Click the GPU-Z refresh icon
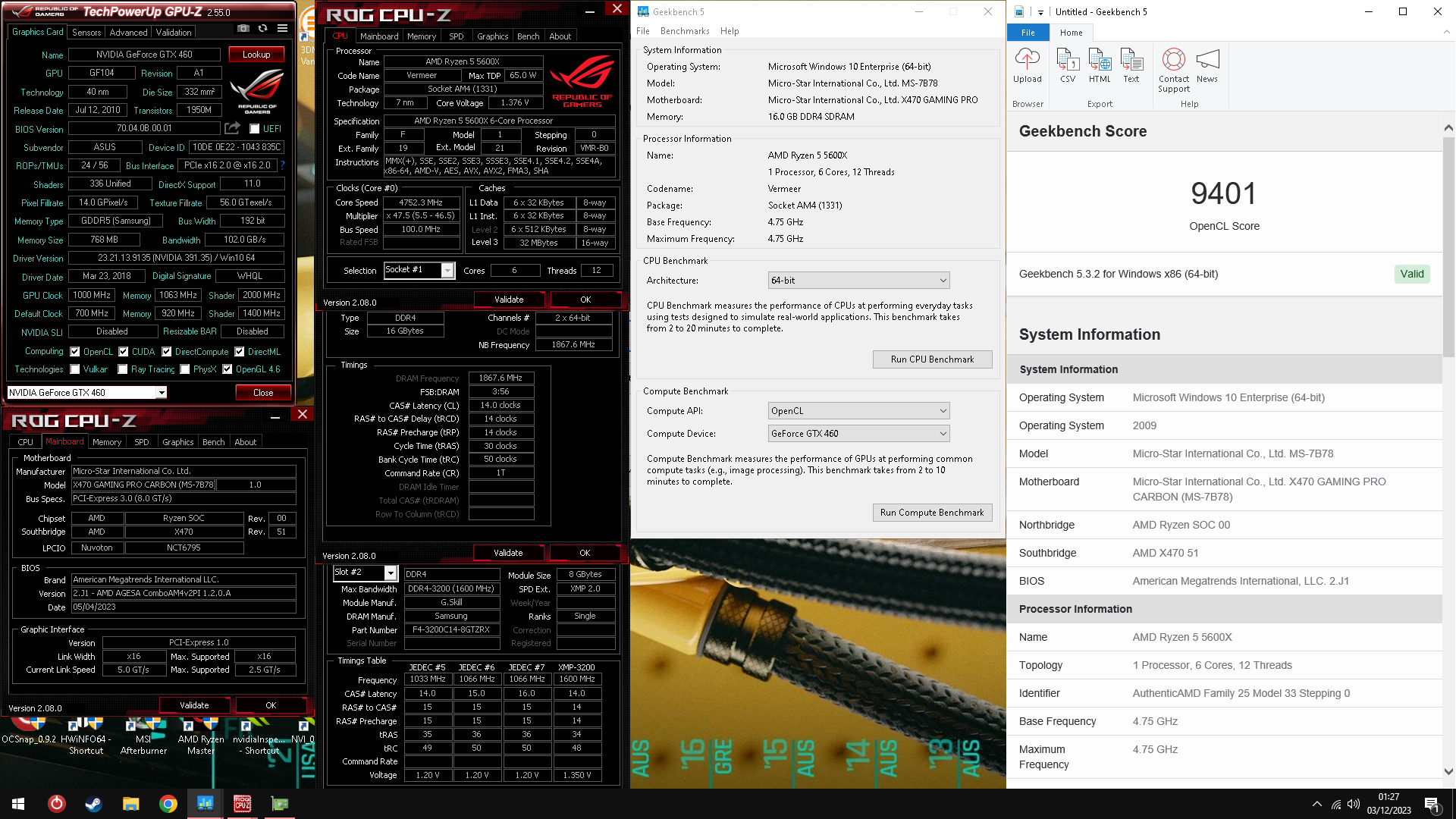 (x=262, y=29)
